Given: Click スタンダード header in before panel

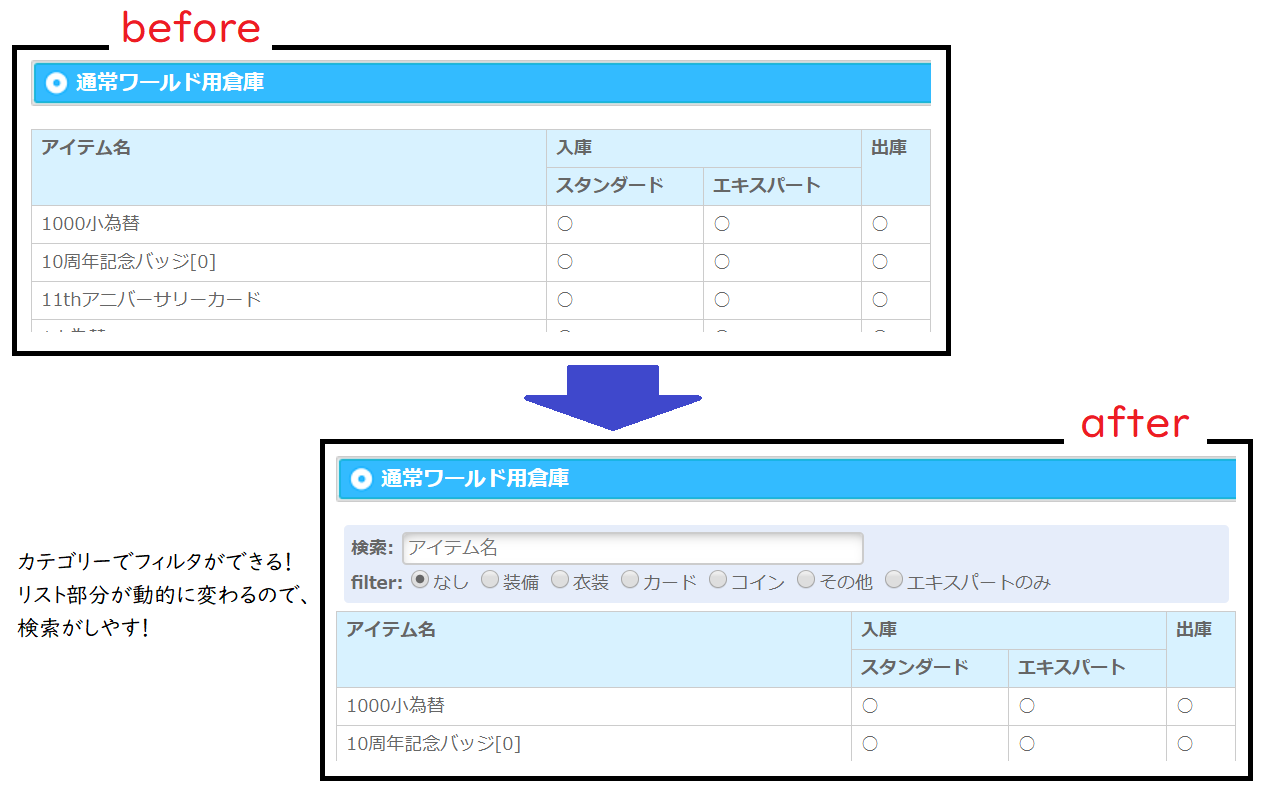Looking at the screenshot, I should [x=610, y=185].
